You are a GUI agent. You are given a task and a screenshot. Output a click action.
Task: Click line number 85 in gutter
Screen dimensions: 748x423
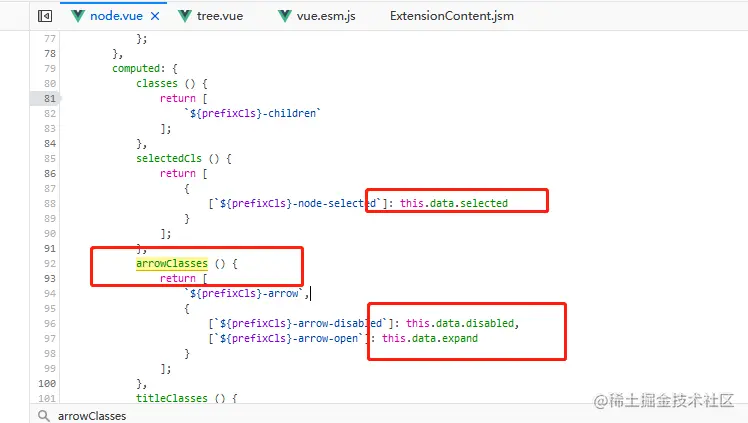coord(50,158)
